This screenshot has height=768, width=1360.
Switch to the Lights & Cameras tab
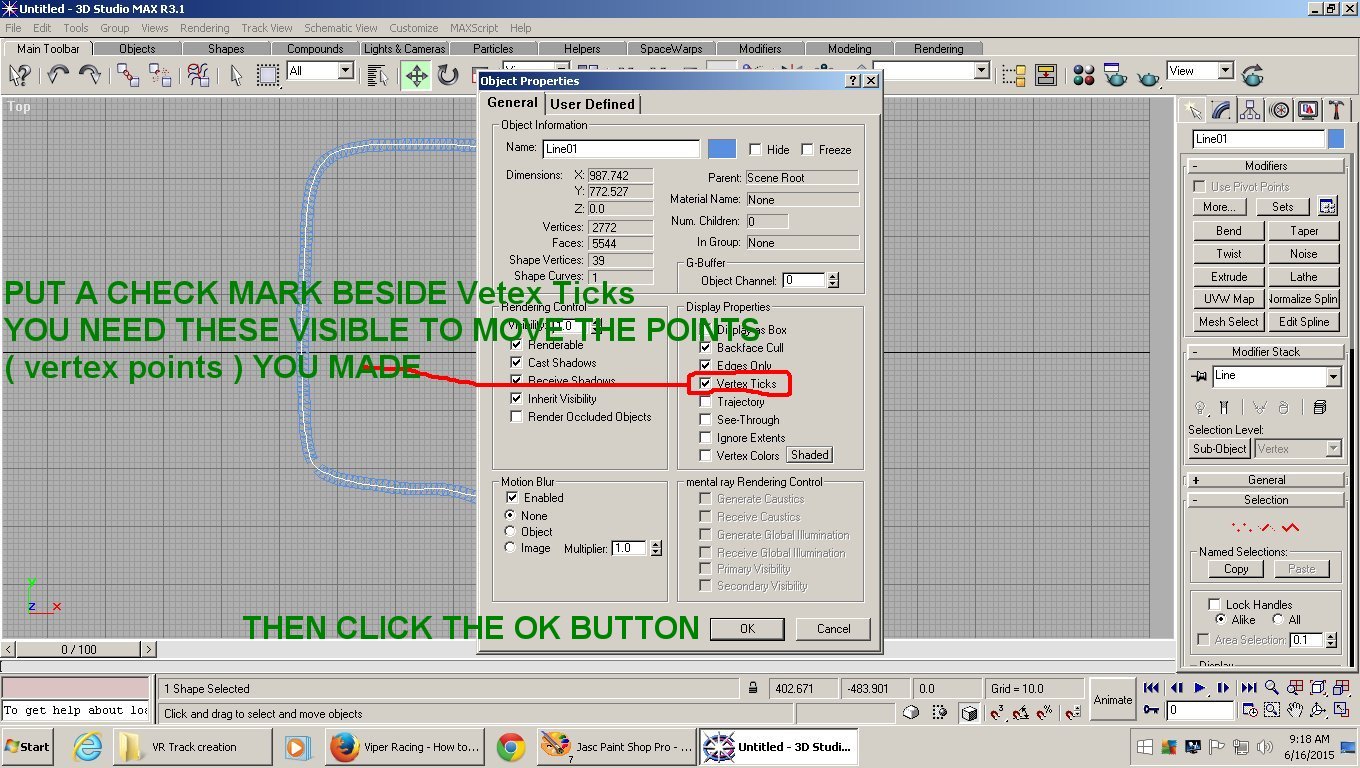(404, 48)
